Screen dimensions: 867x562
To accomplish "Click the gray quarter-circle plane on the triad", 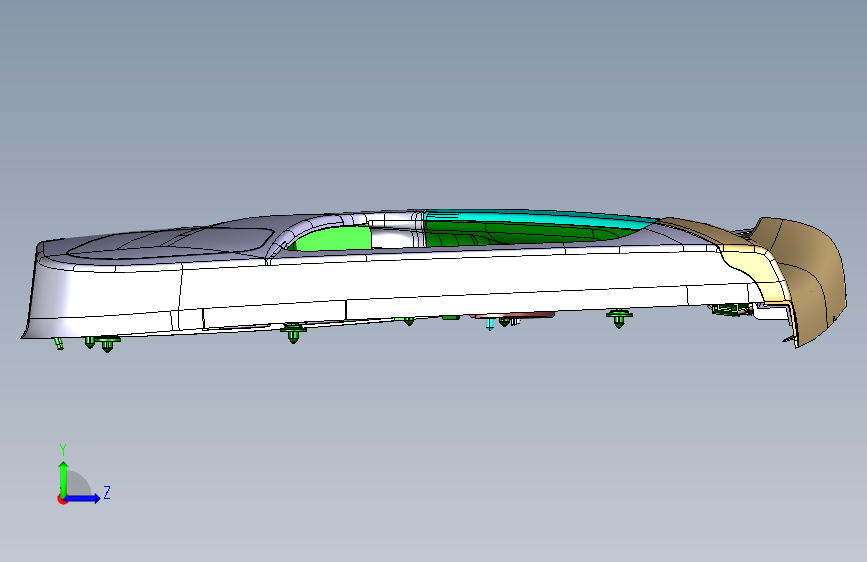I will click(78, 483).
